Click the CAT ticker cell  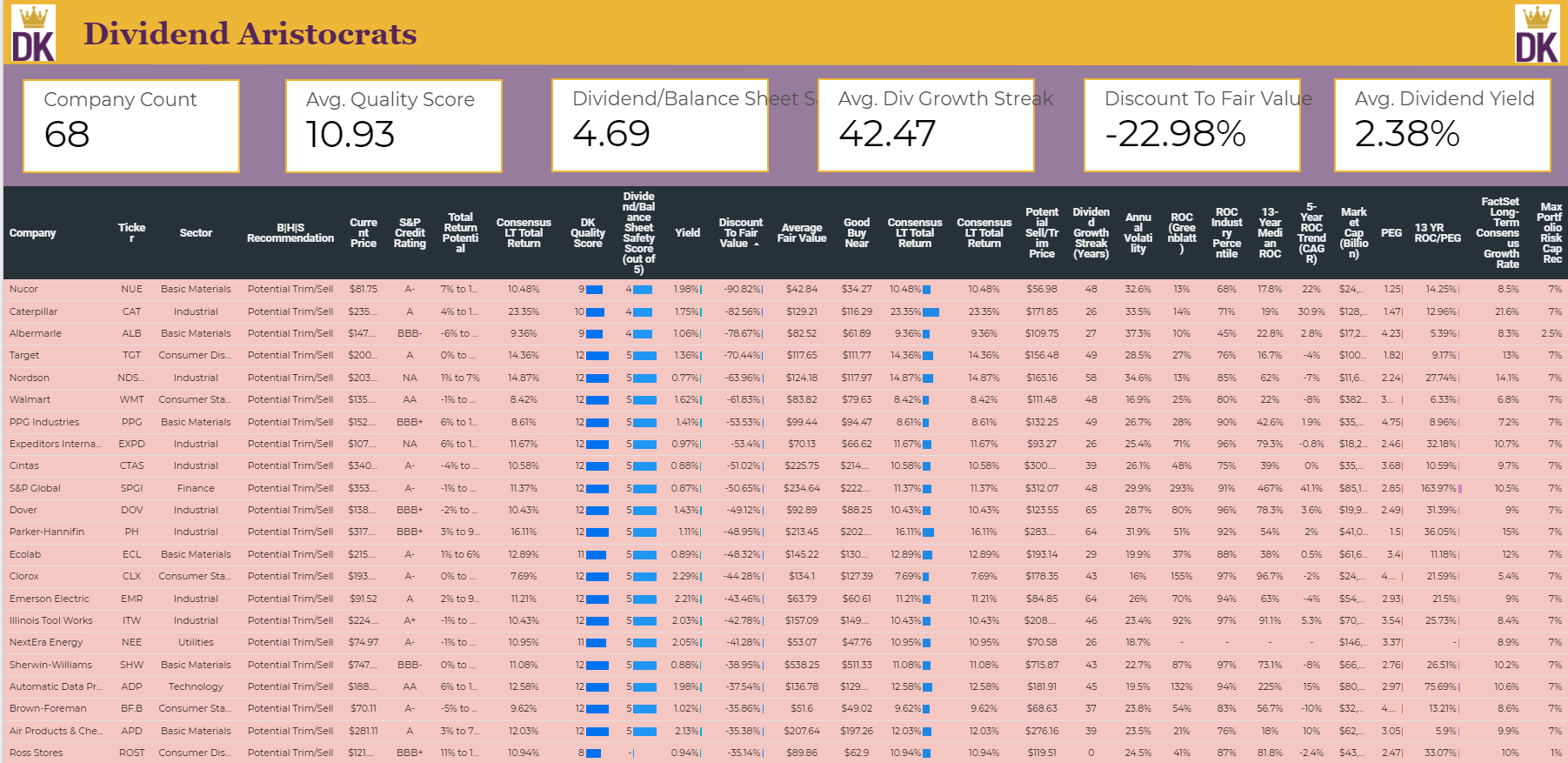point(131,311)
